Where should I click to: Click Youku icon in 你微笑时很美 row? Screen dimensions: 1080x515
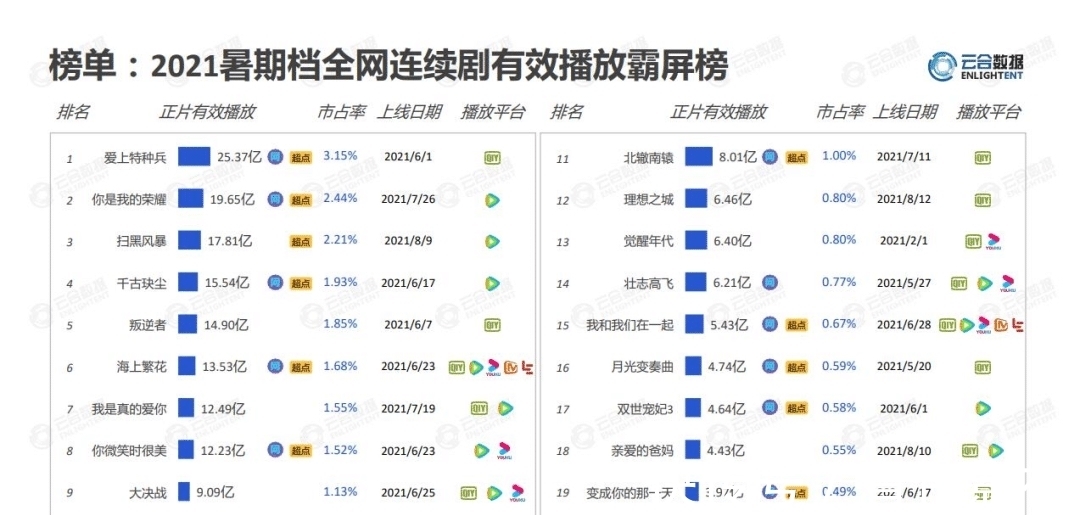coord(506,451)
